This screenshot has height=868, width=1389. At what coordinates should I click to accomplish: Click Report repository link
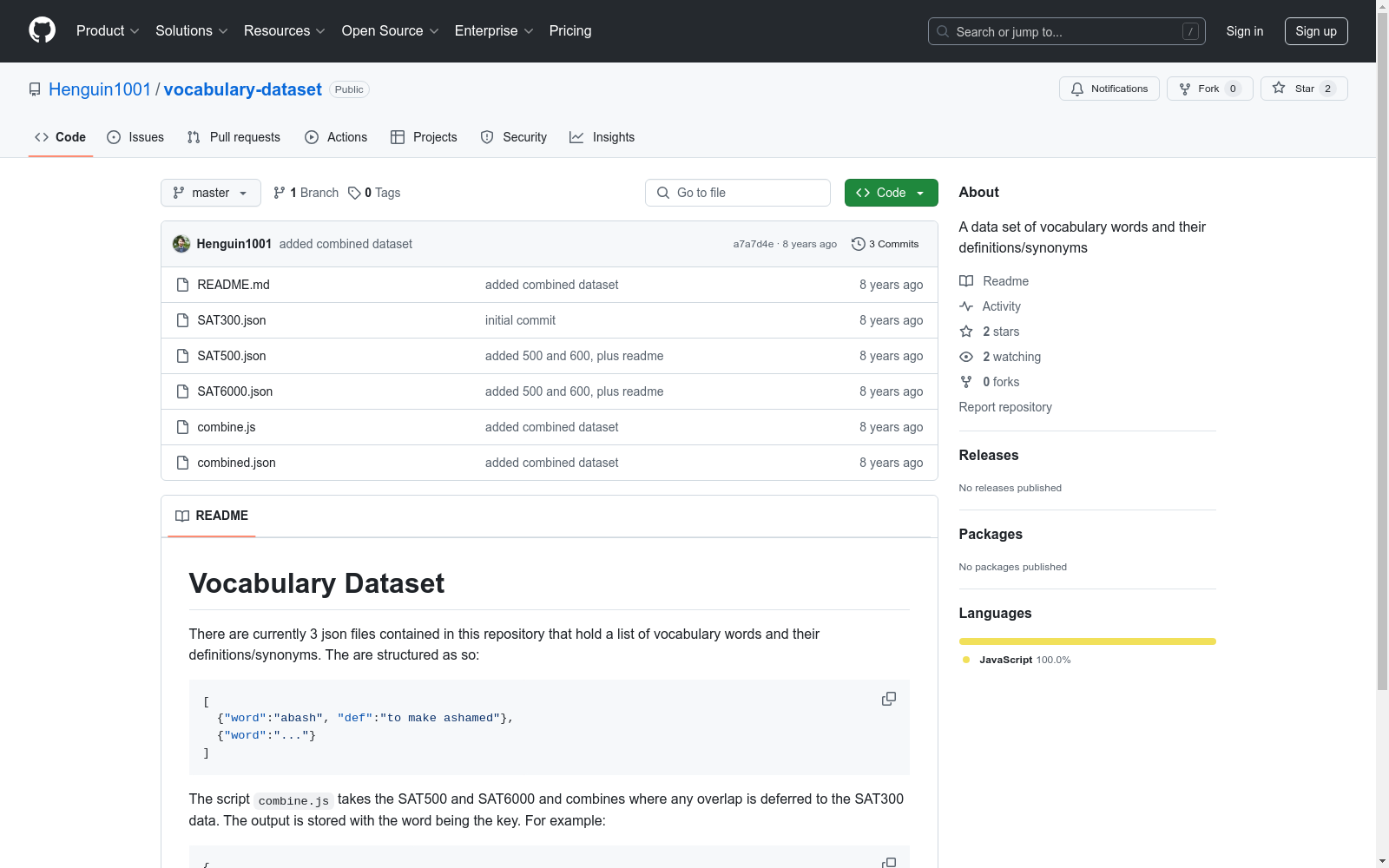click(x=1005, y=407)
